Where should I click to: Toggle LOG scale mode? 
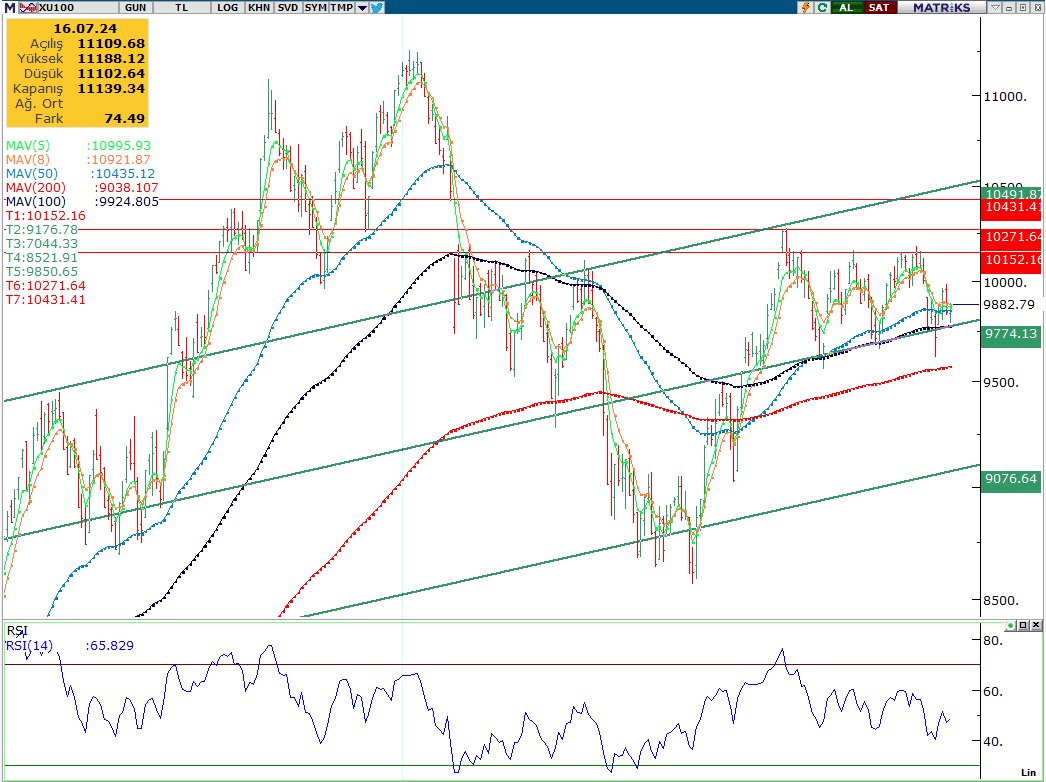pos(227,7)
